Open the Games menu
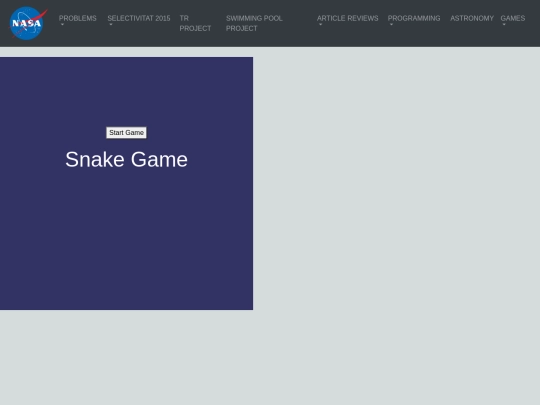 click(513, 18)
